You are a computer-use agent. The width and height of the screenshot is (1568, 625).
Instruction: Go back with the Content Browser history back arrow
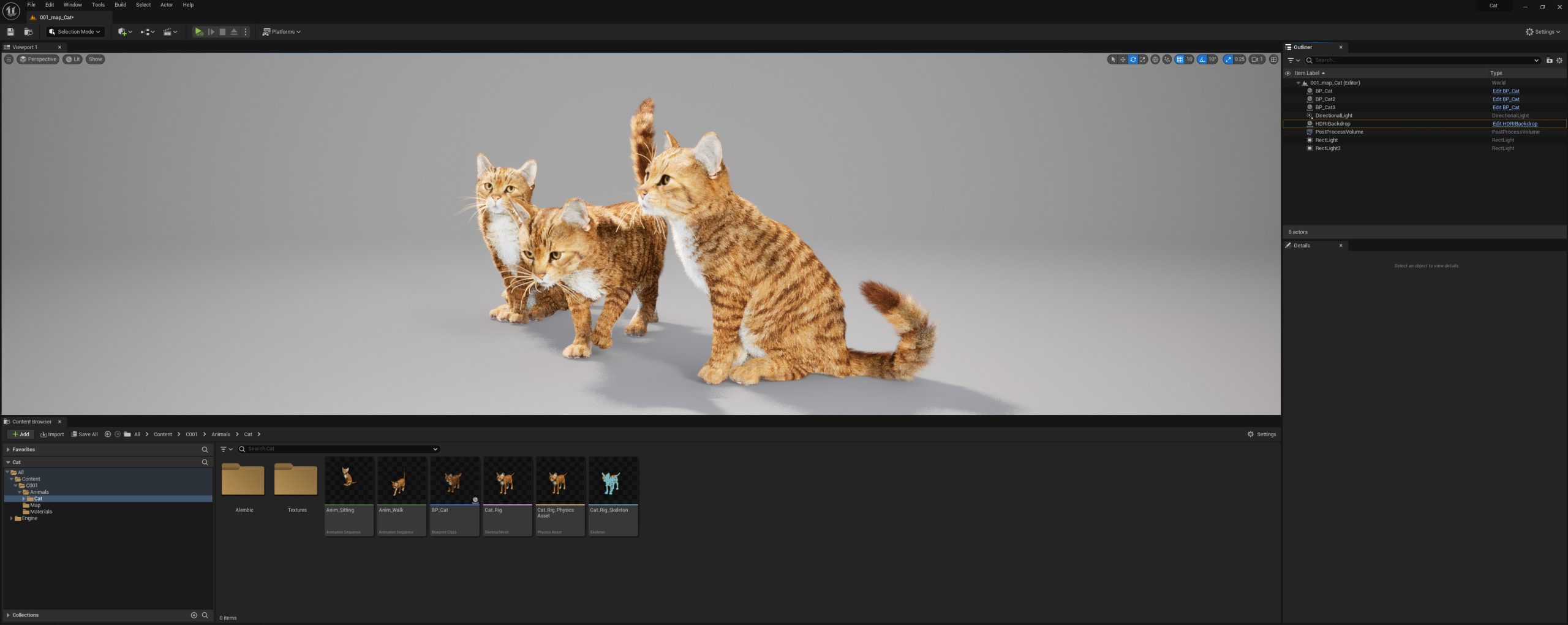point(108,434)
